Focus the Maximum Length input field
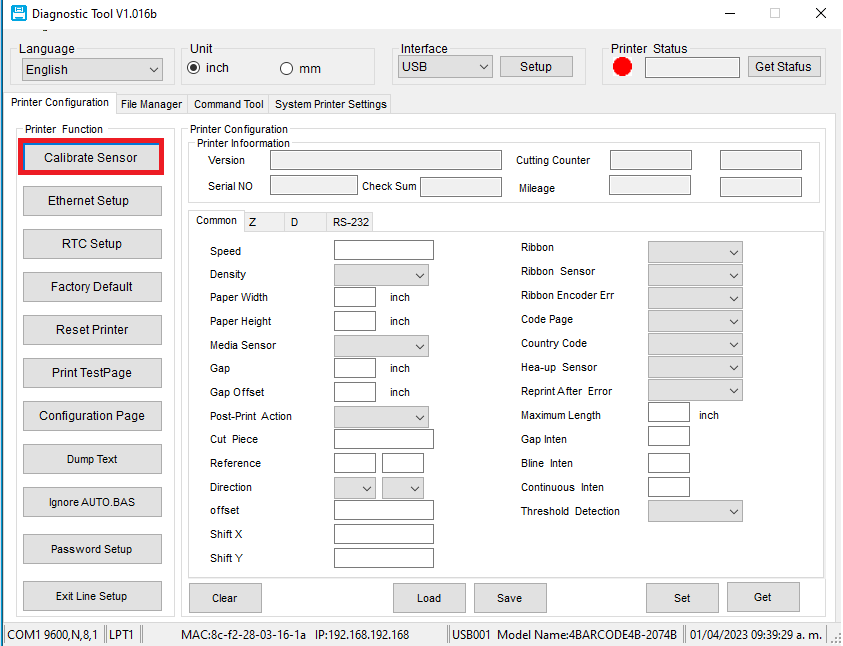The image size is (843, 646). tap(669, 413)
